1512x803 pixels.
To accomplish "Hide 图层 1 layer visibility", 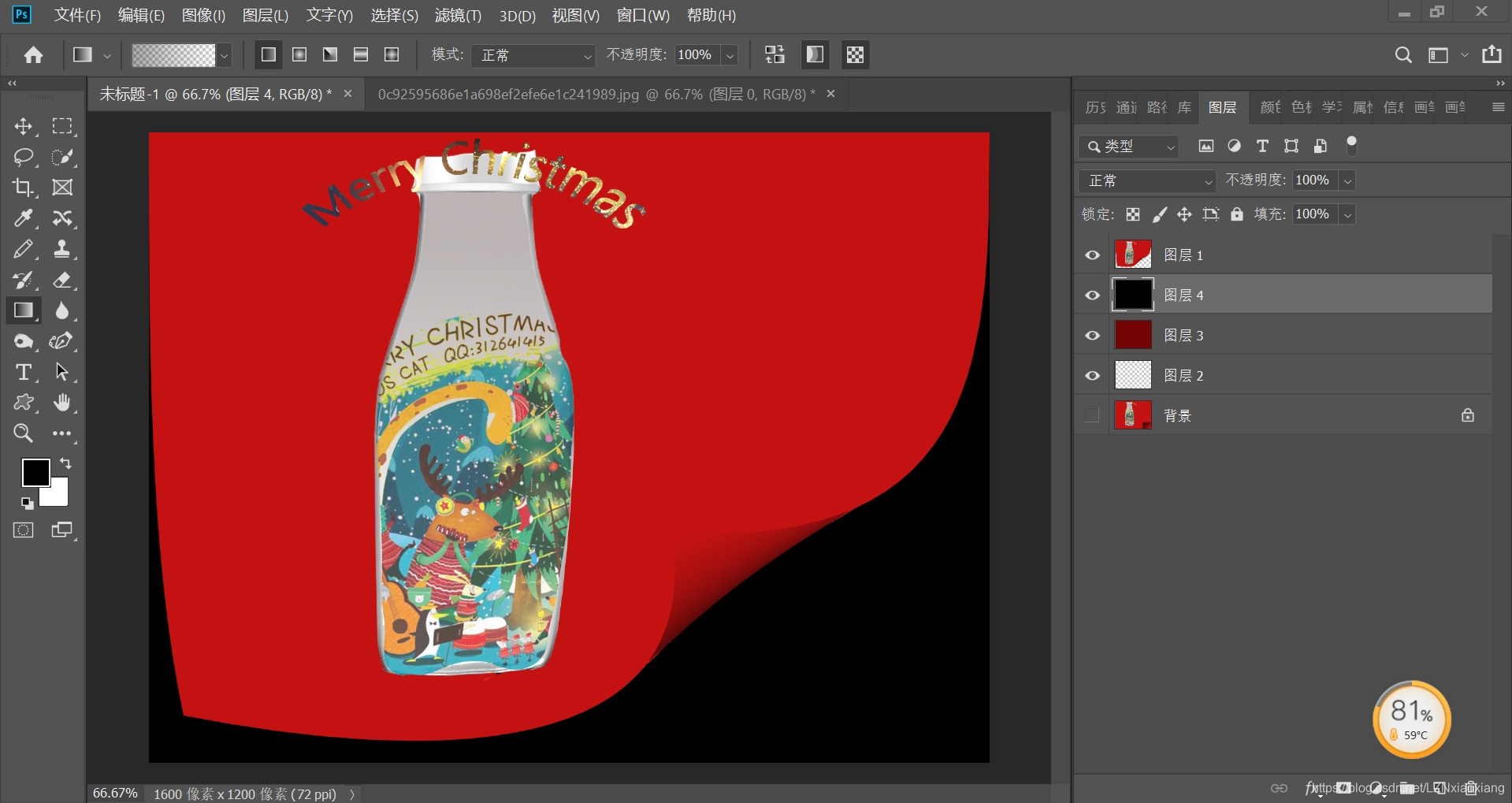I will pos(1092,255).
